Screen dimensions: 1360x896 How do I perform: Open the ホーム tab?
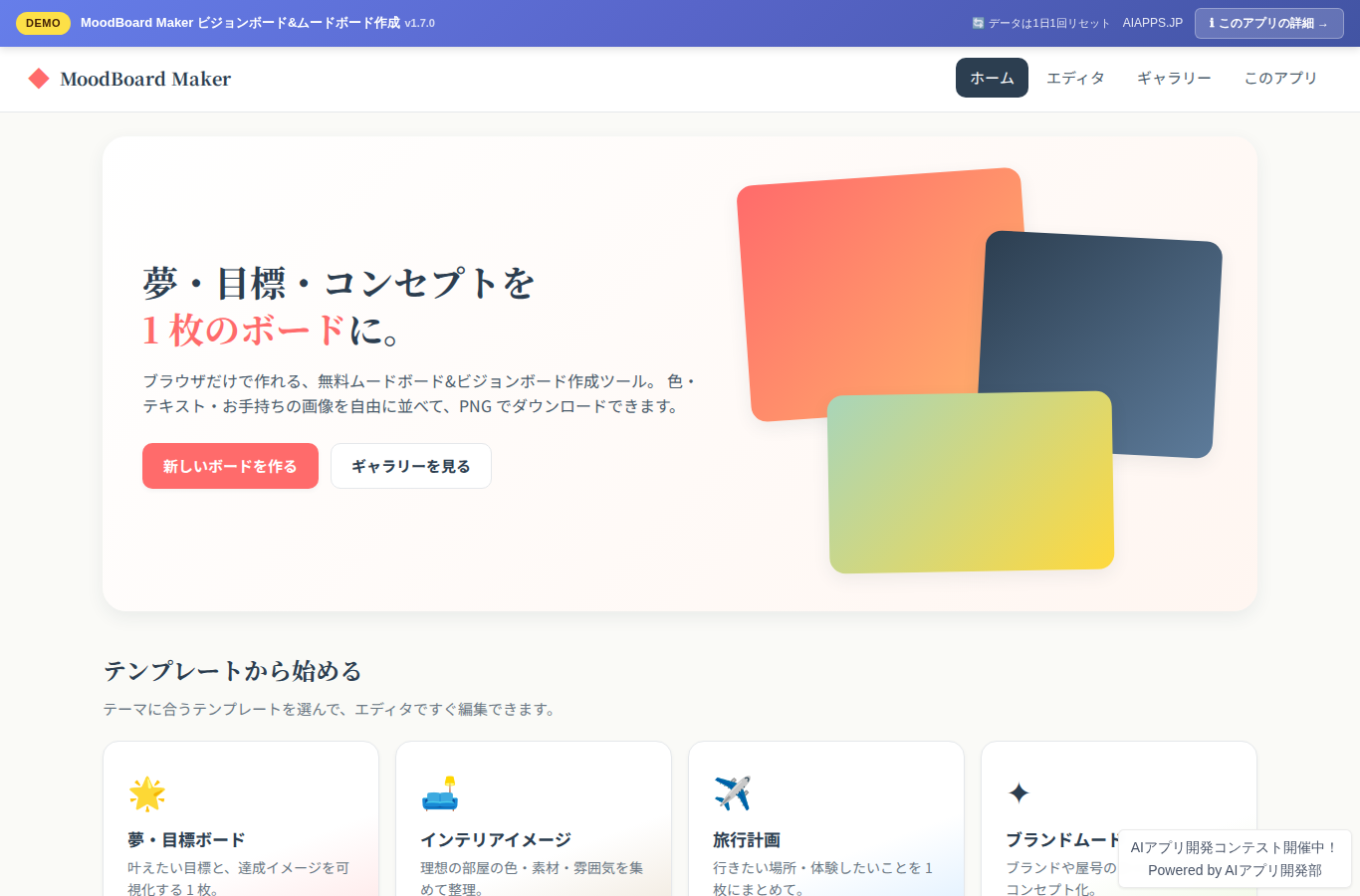992,78
